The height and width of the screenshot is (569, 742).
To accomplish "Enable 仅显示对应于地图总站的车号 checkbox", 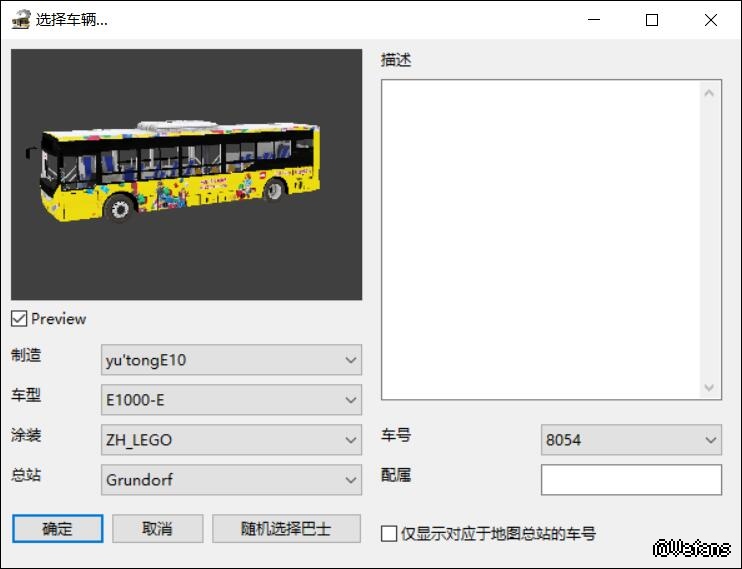I will [x=390, y=534].
